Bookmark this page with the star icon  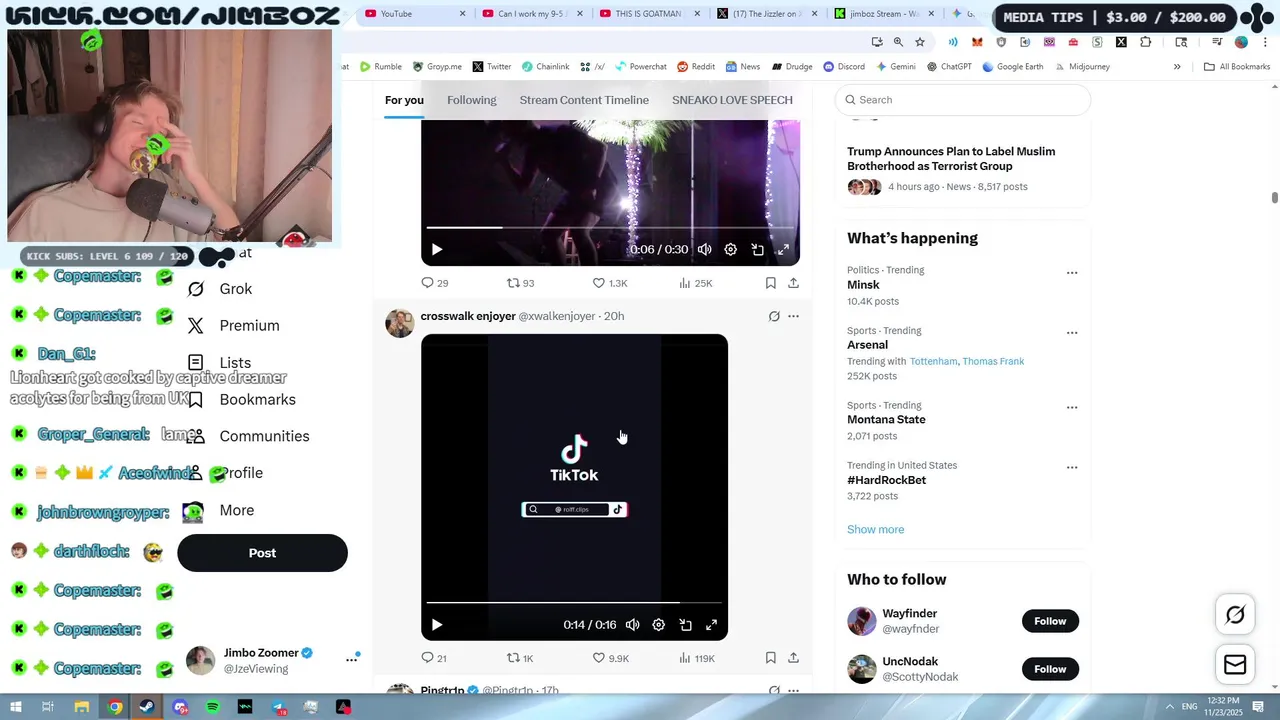coord(920,42)
